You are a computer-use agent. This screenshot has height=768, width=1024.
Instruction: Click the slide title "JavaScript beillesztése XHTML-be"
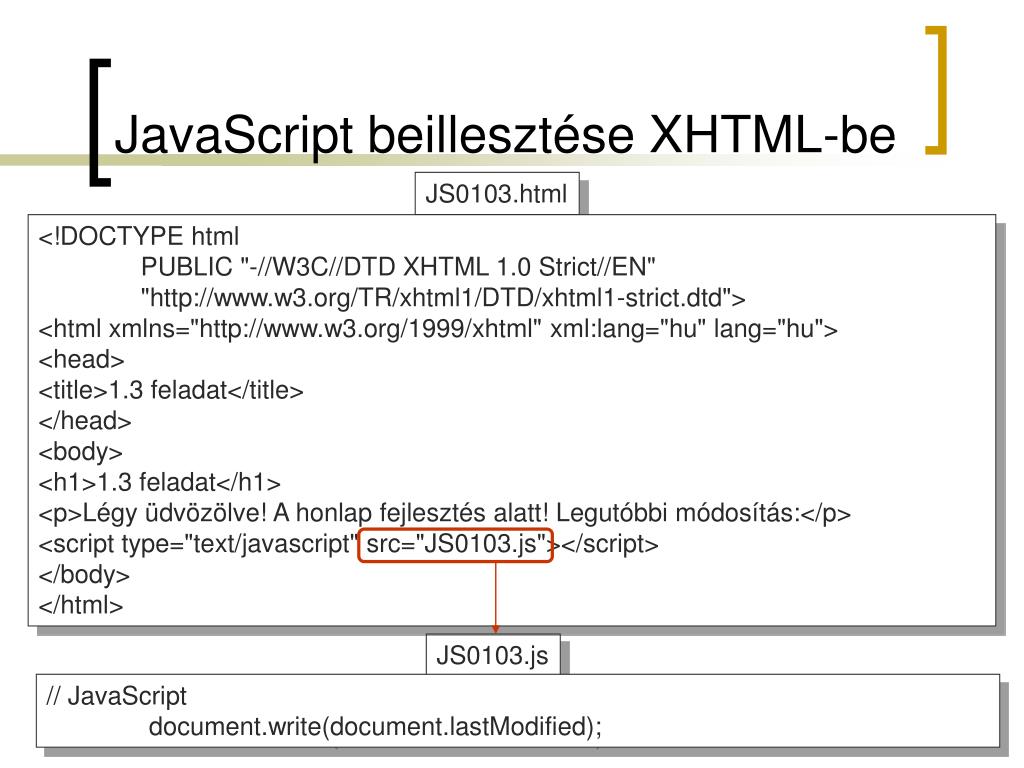point(504,136)
